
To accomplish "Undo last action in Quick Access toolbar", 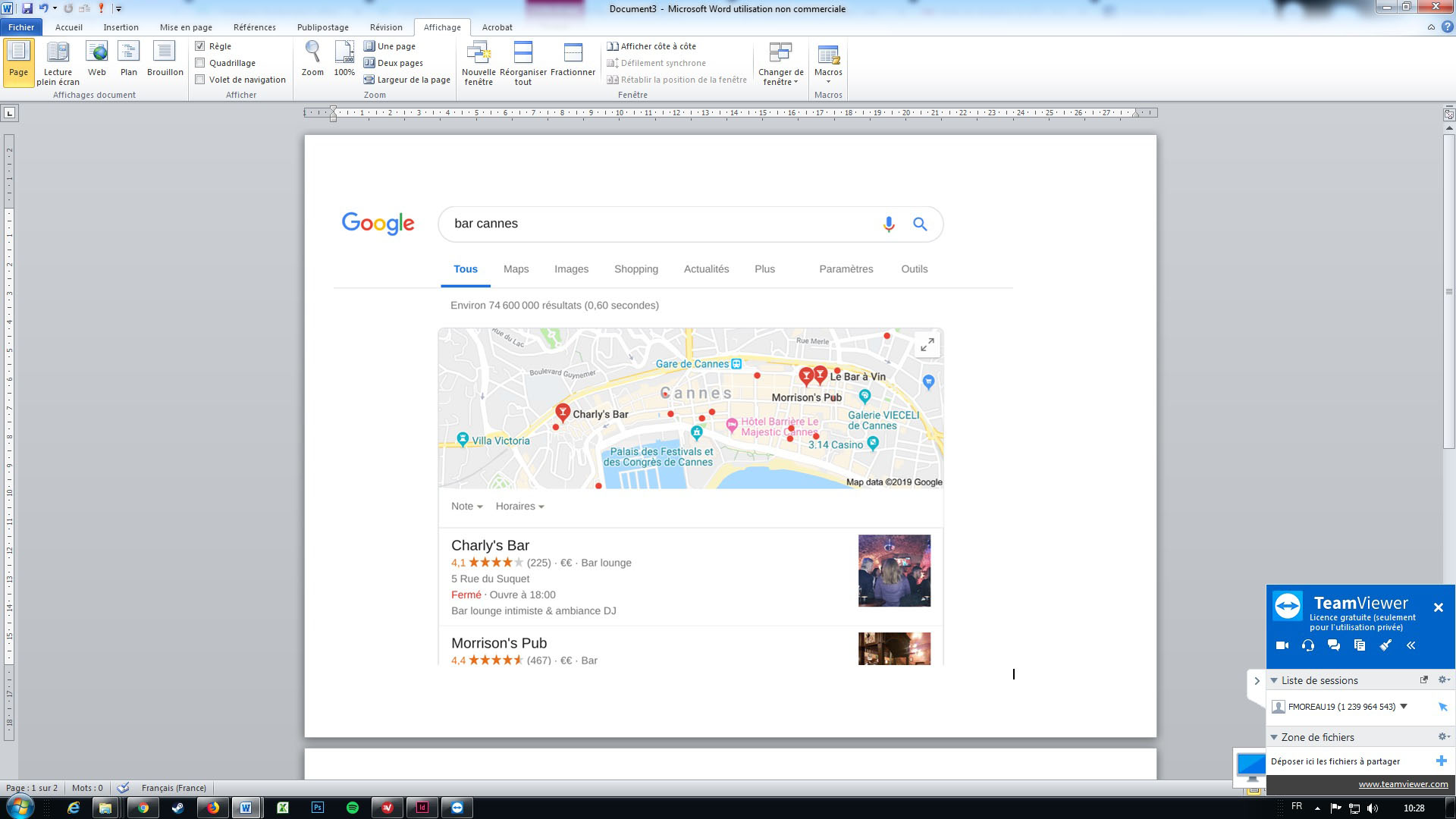I will [x=43, y=8].
